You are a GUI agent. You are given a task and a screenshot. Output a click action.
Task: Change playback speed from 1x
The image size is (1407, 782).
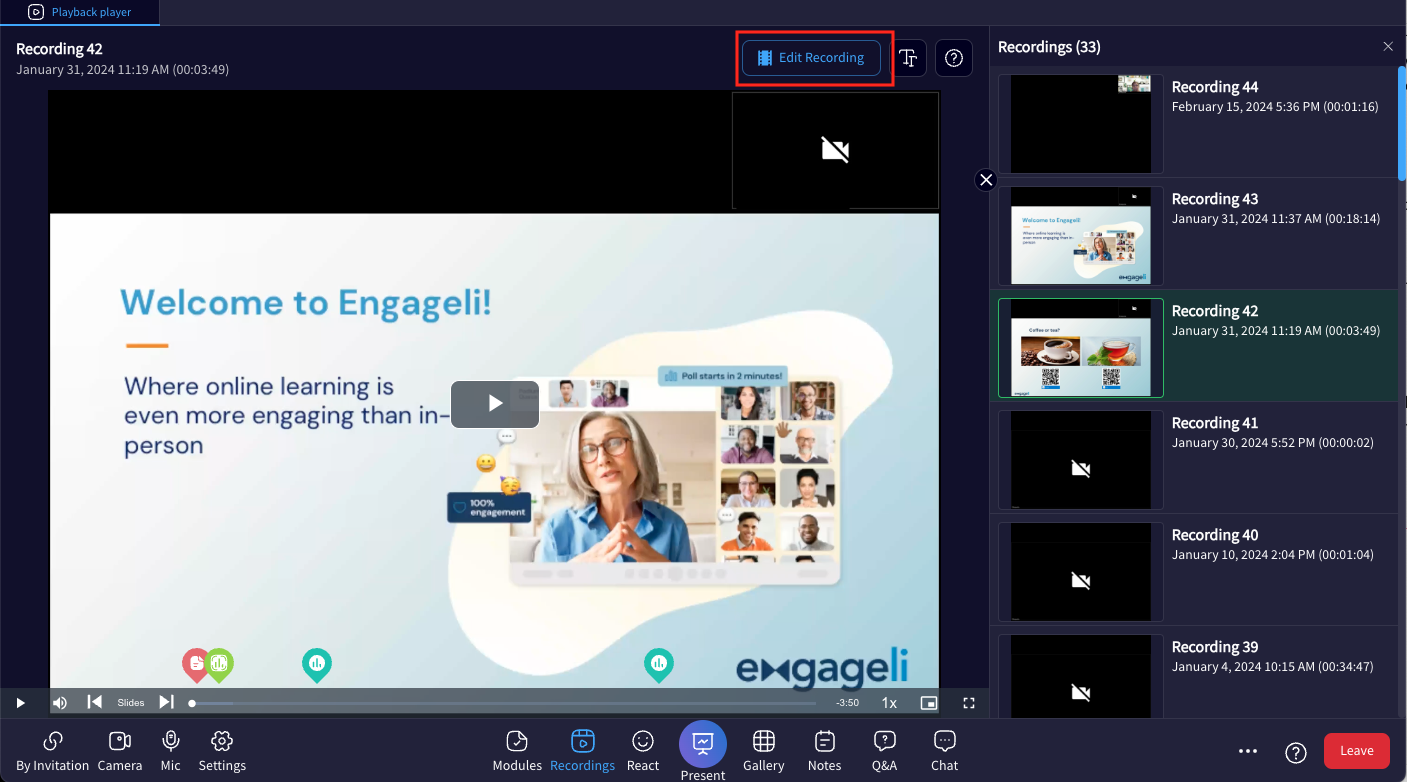click(888, 702)
